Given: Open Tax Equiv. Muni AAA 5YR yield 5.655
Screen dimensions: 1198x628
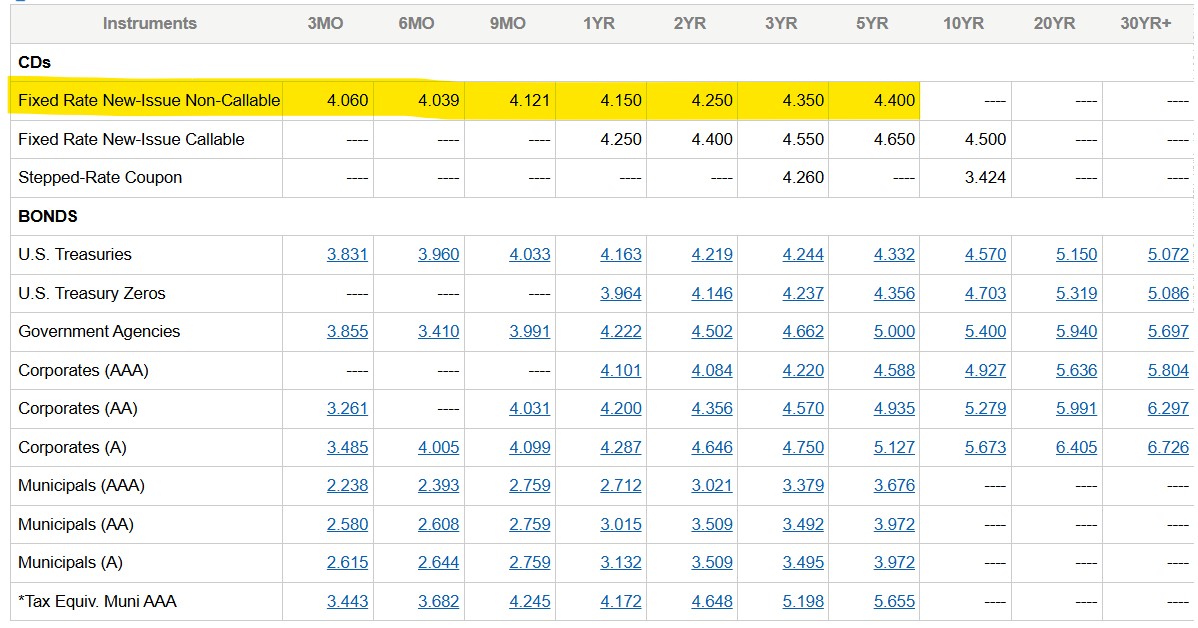Looking at the screenshot, I should coord(894,602).
